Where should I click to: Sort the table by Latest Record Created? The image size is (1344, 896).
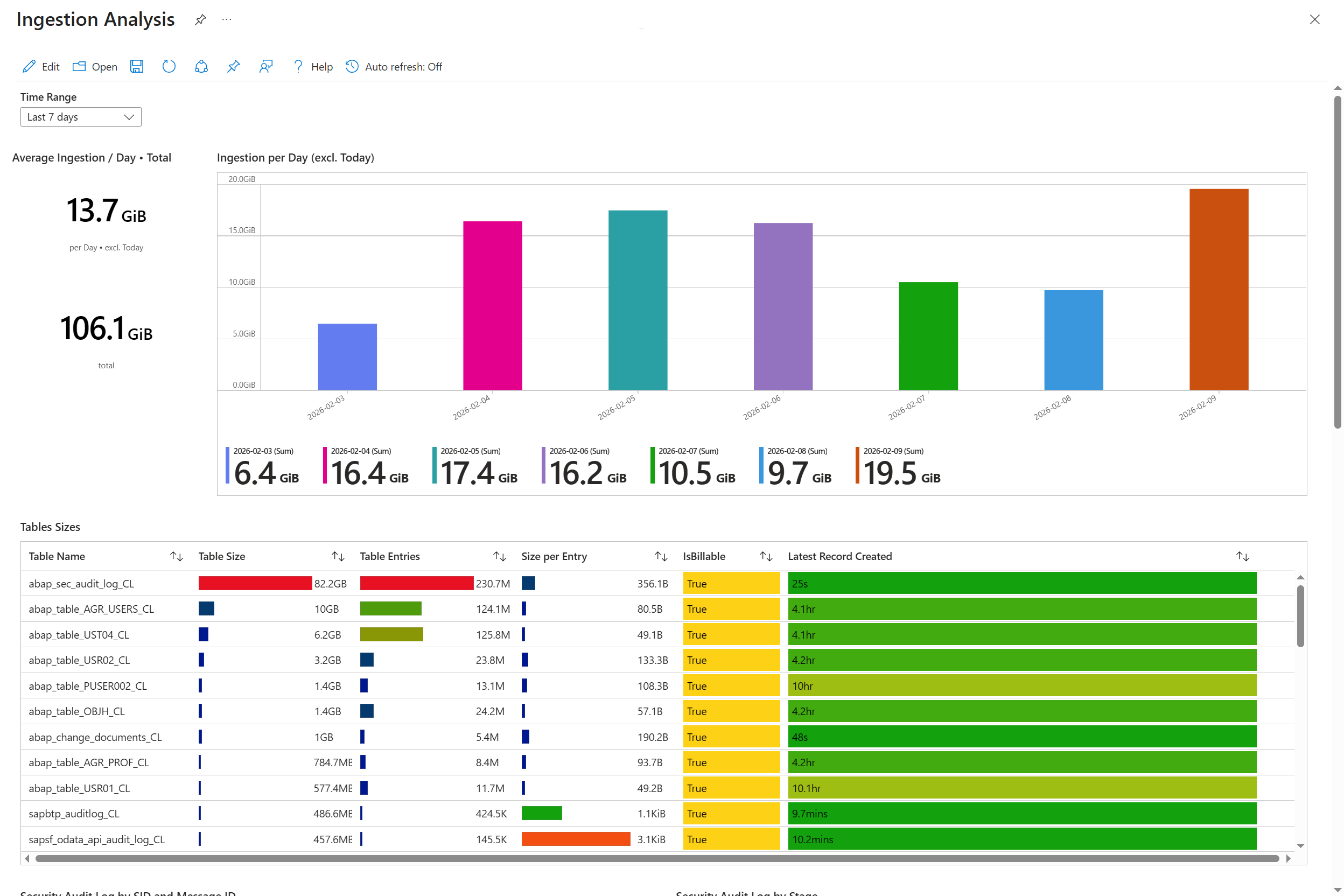pyautogui.click(x=1242, y=556)
